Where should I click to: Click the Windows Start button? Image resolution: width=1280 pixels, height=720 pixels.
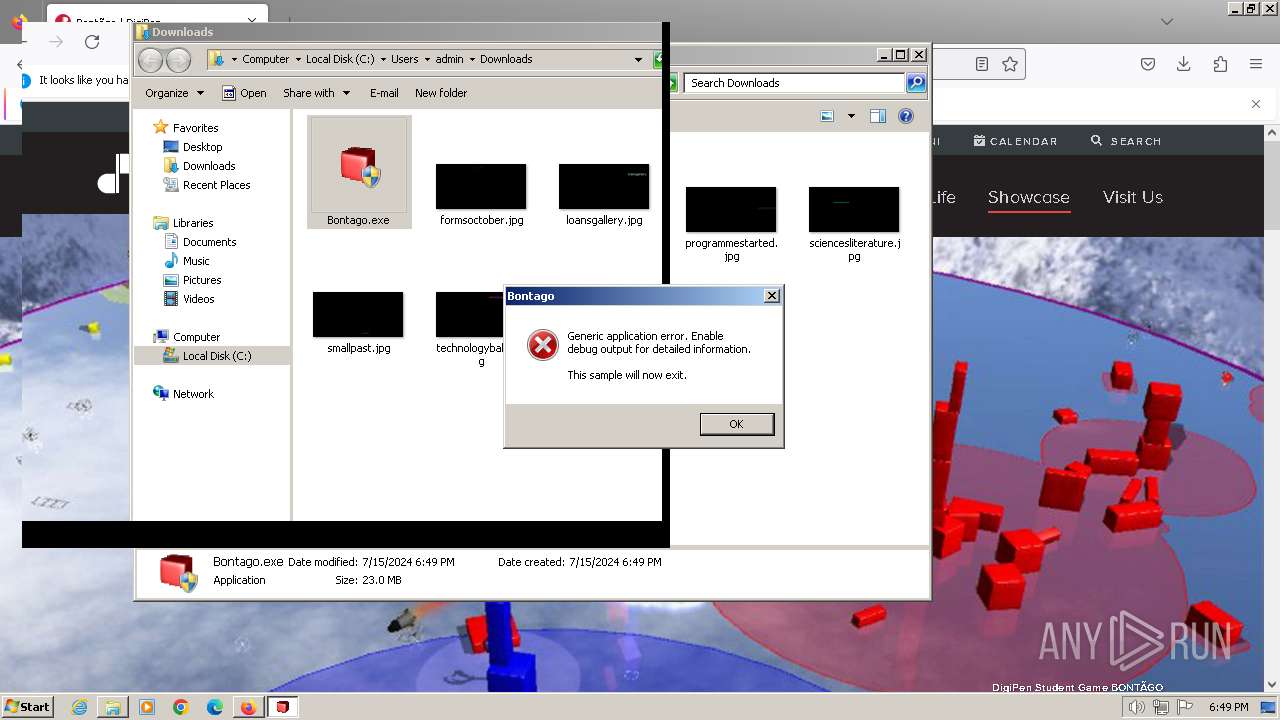(x=27, y=707)
